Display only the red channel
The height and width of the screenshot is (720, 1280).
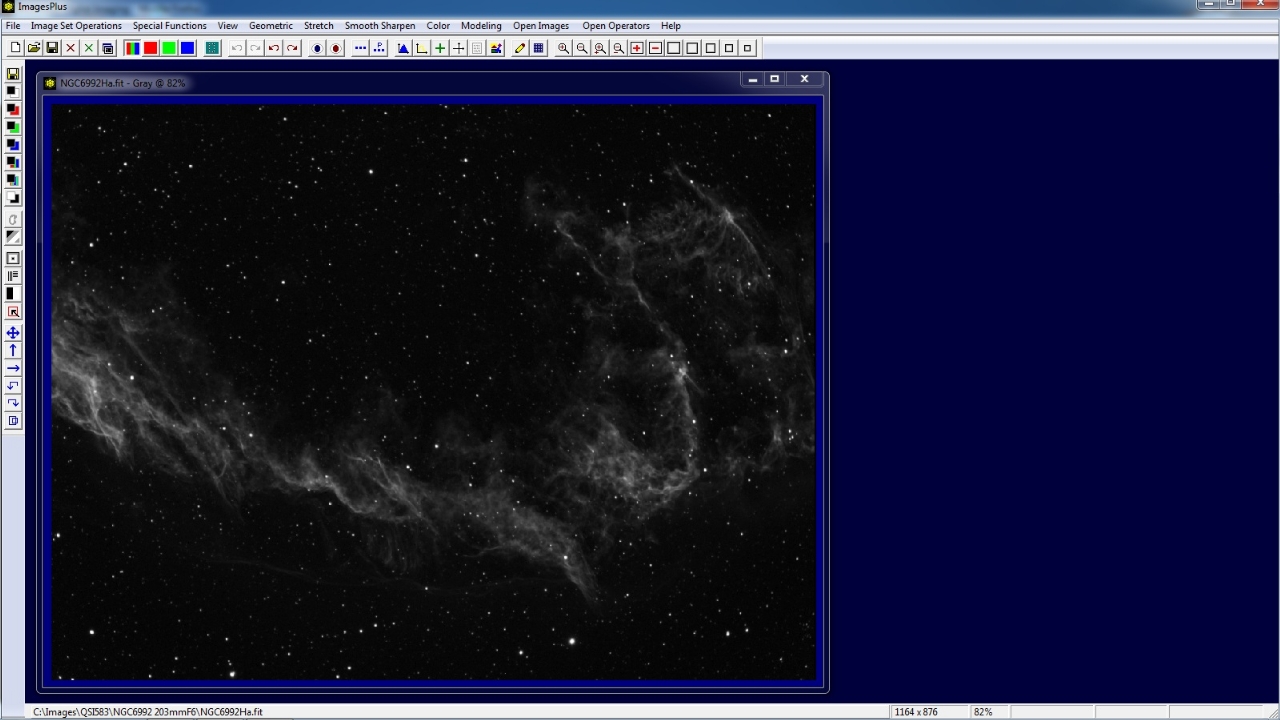(150, 48)
